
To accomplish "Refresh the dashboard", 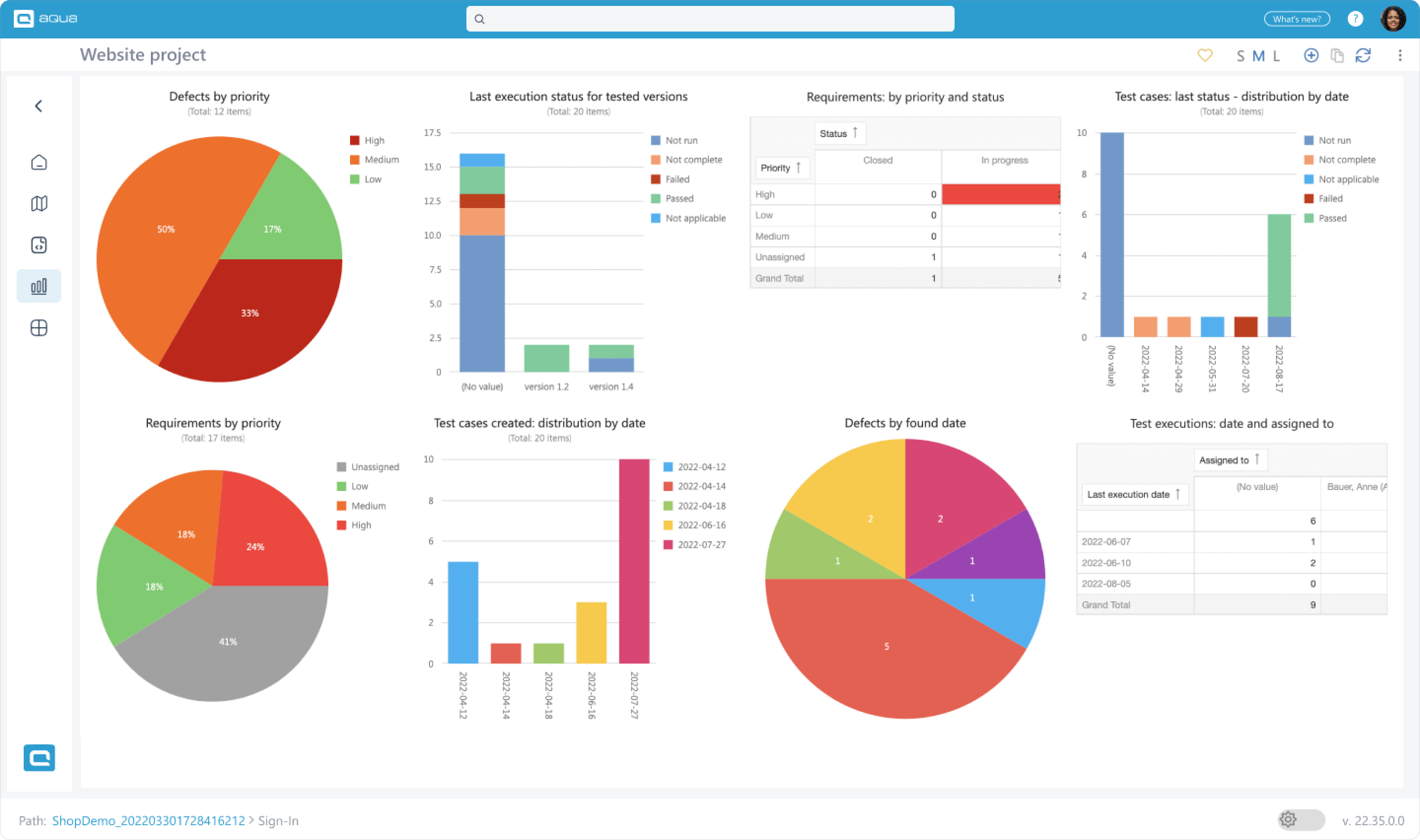I will click(1363, 55).
